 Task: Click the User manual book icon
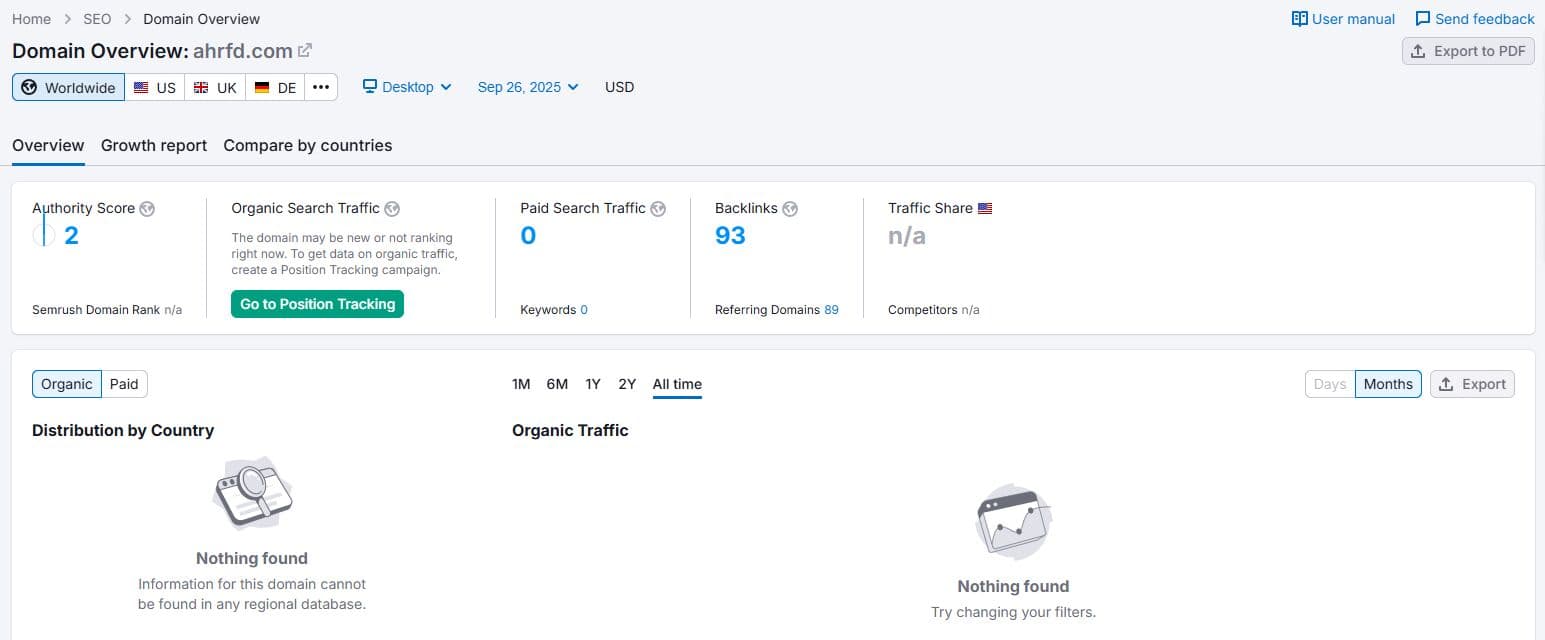(x=1300, y=19)
